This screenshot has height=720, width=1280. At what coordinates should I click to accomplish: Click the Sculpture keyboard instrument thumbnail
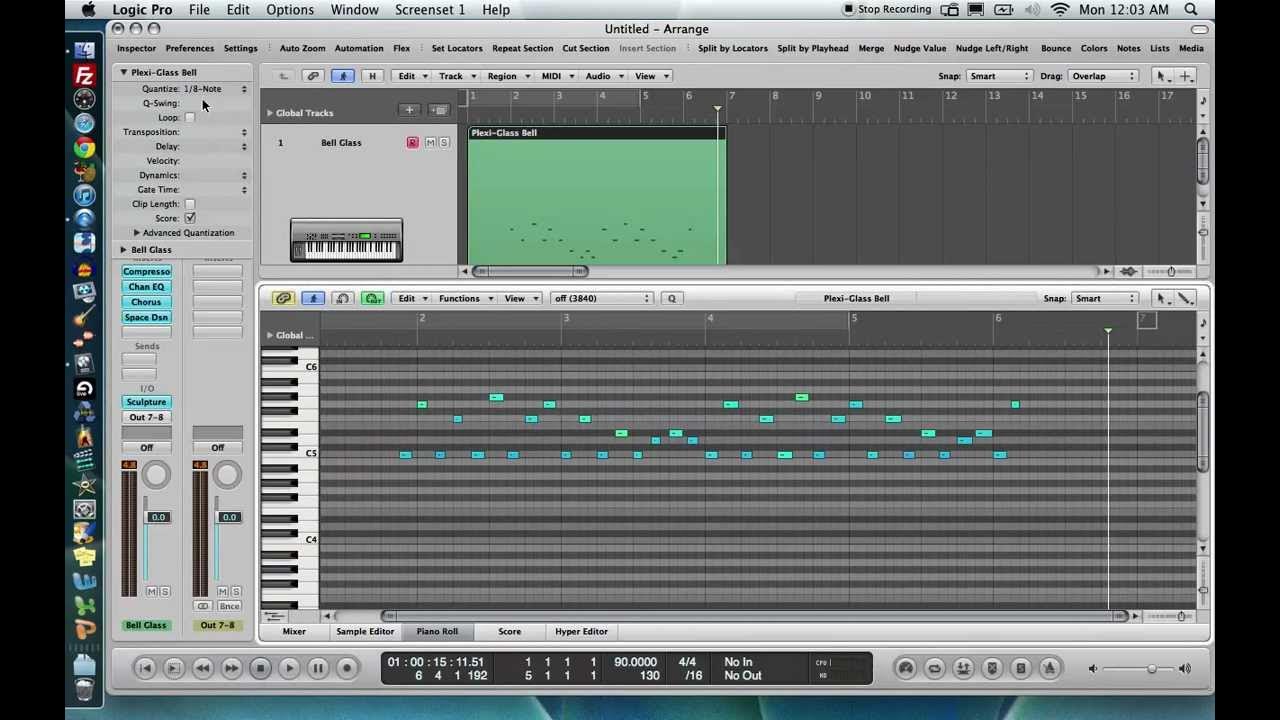tap(346, 240)
